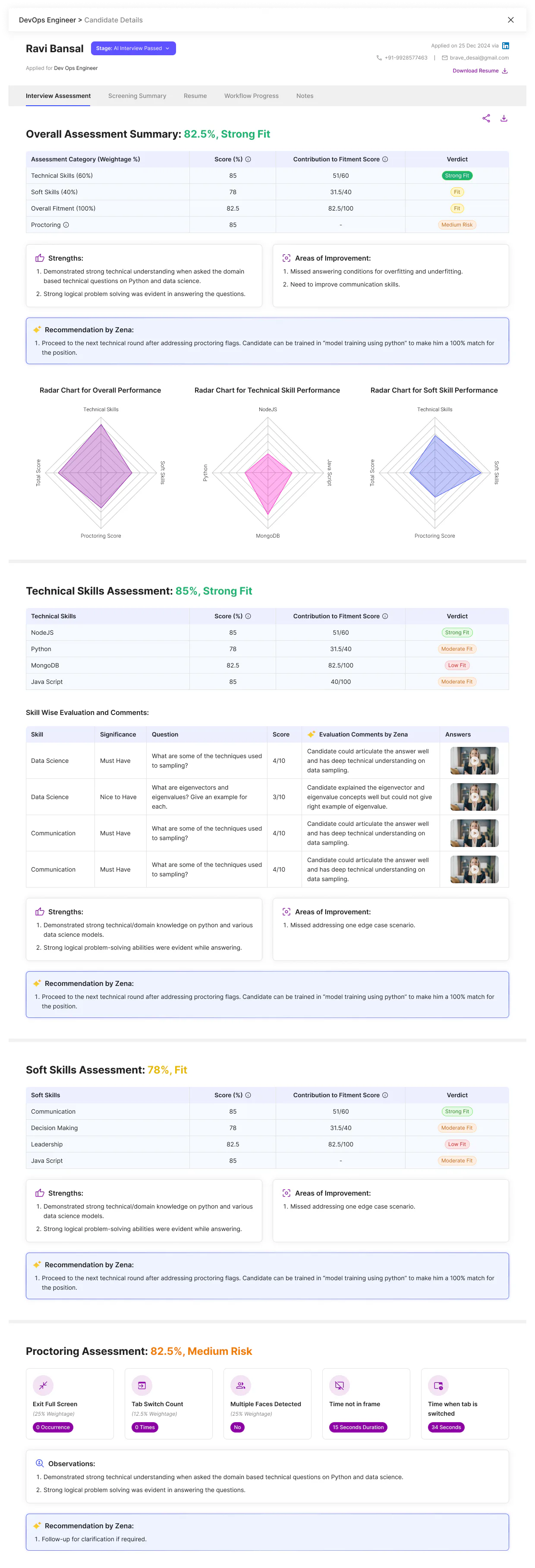
Task: Click the Areas of Improvement icon under Soft Skills Assessment
Action: pyautogui.click(x=286, y=1193)
